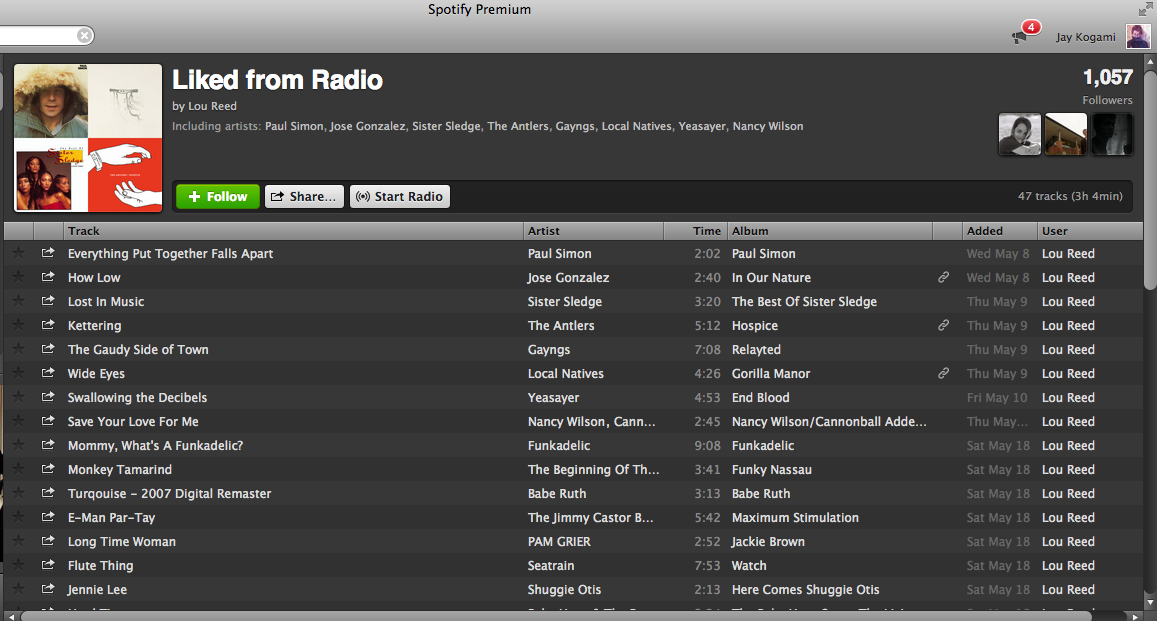
Task: Share Mommy, What's A Funkadelic?
Action: pos(48,445)
